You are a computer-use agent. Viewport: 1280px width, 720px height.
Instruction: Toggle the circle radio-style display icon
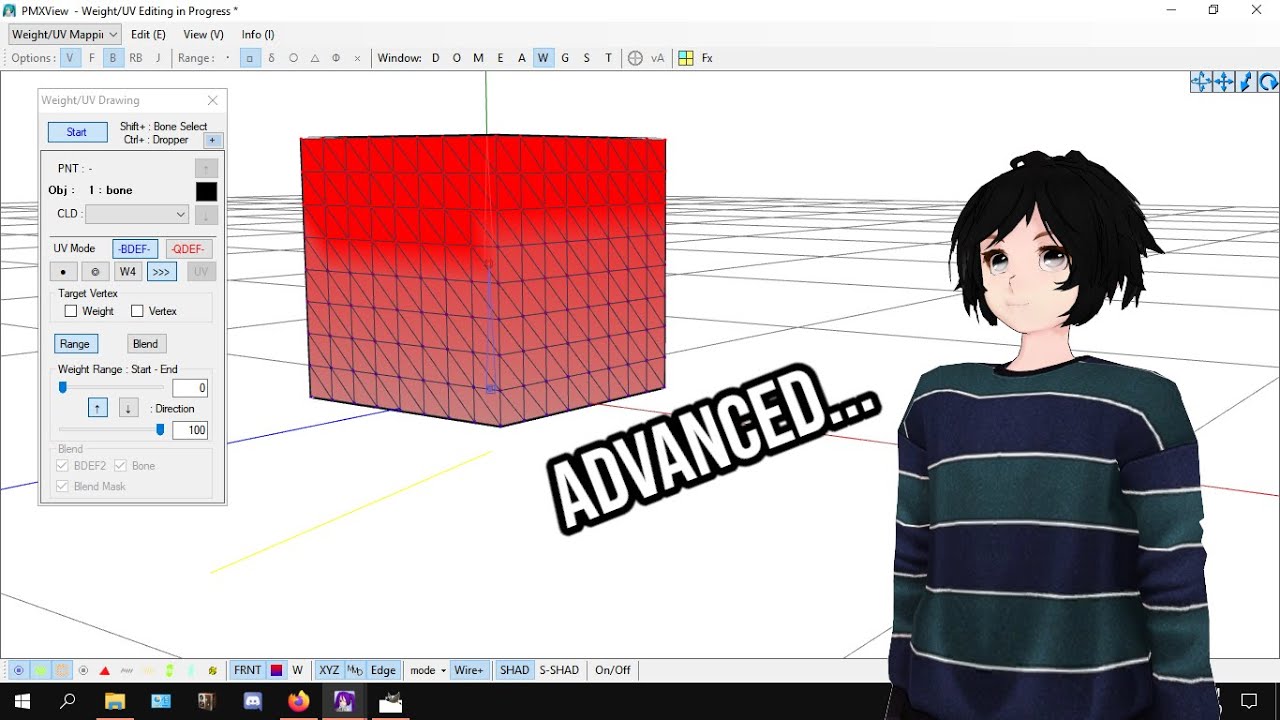click(x=83, y=670)
